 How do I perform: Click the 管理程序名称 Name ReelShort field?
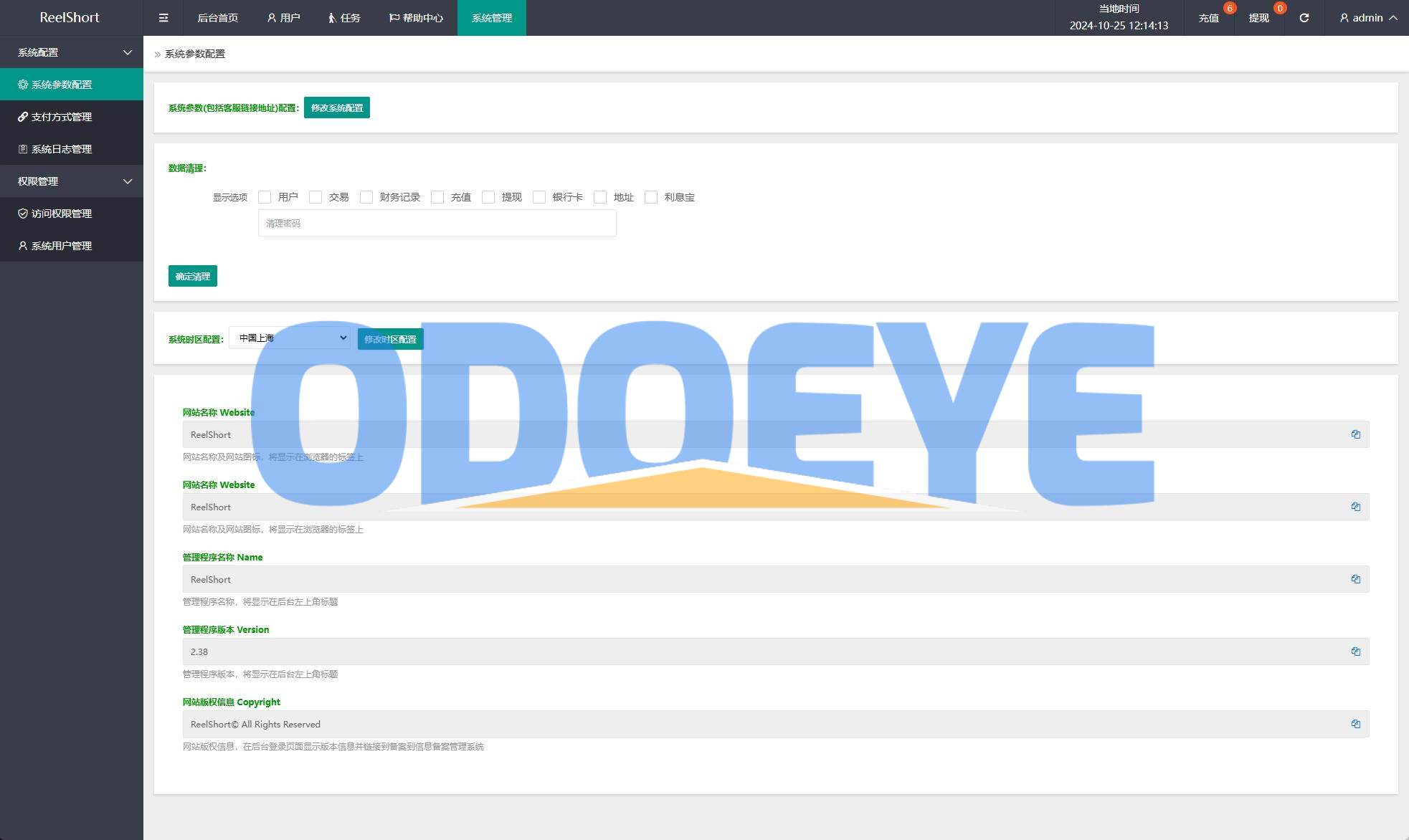[776, 579]
